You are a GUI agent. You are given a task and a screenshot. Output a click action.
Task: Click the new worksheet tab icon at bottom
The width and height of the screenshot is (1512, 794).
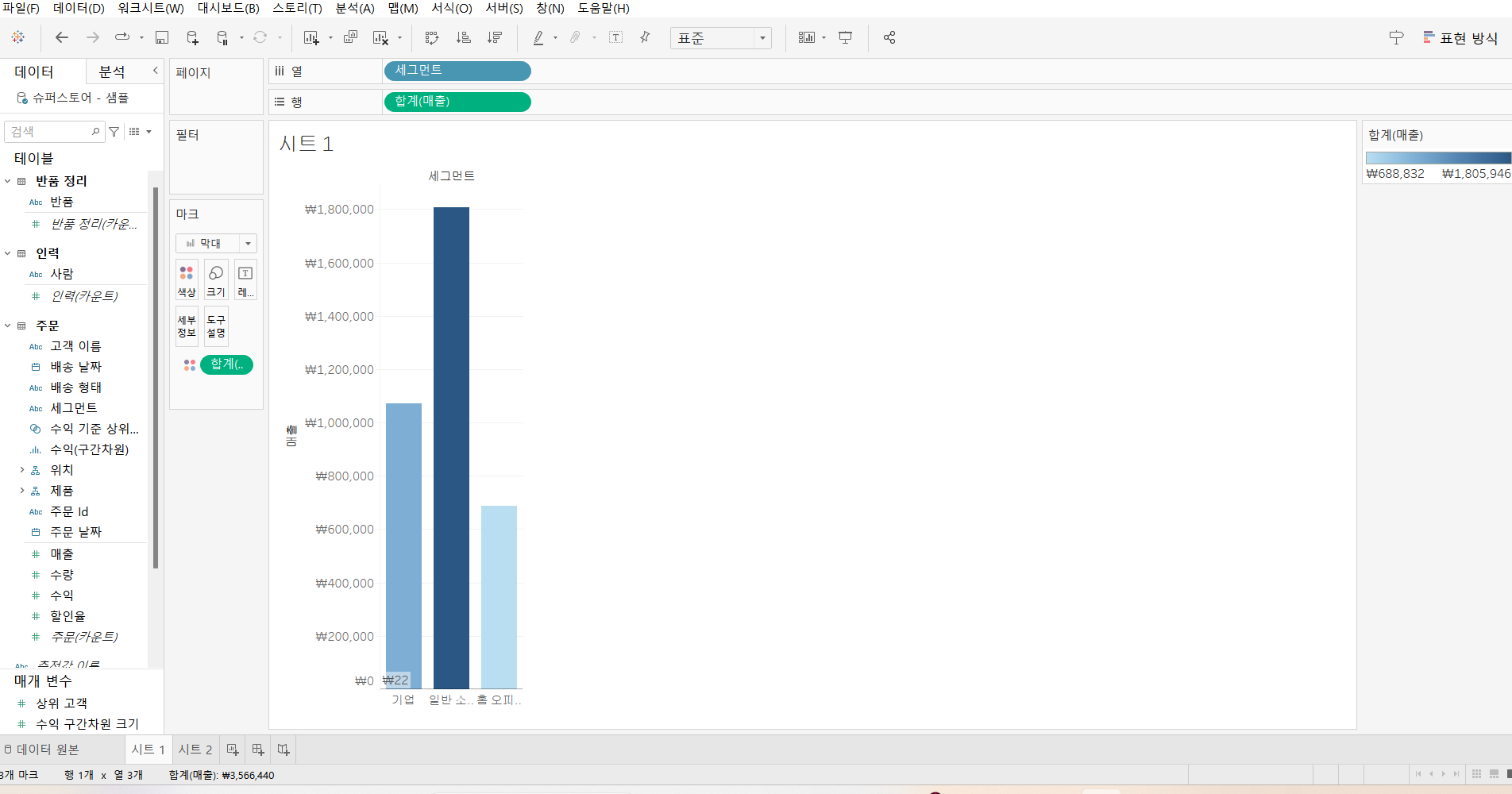233,750
